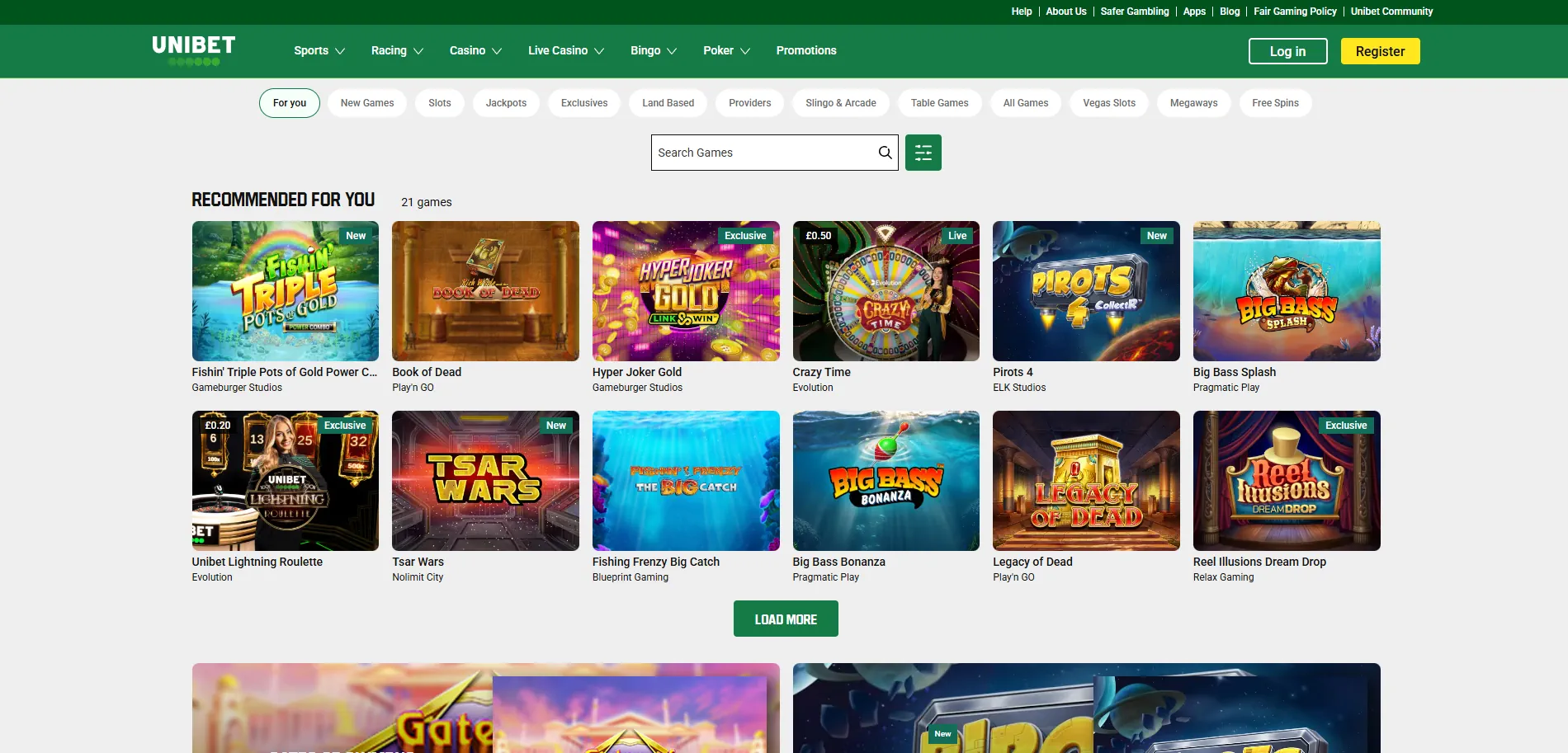Select the Slots tab
The width and height of the screenshot is (1568, 753).
coord(440,103)
